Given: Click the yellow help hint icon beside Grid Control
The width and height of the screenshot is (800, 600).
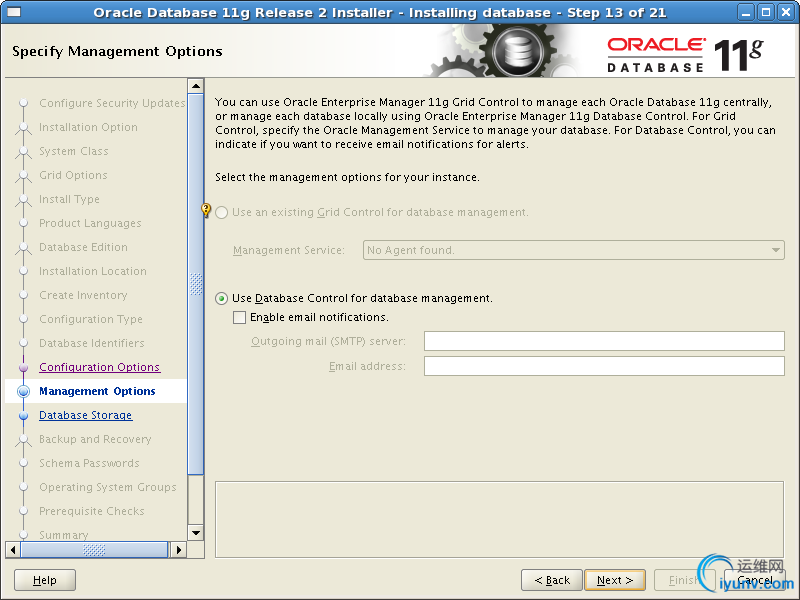Looking at the screenshot, I should [206, 210].
